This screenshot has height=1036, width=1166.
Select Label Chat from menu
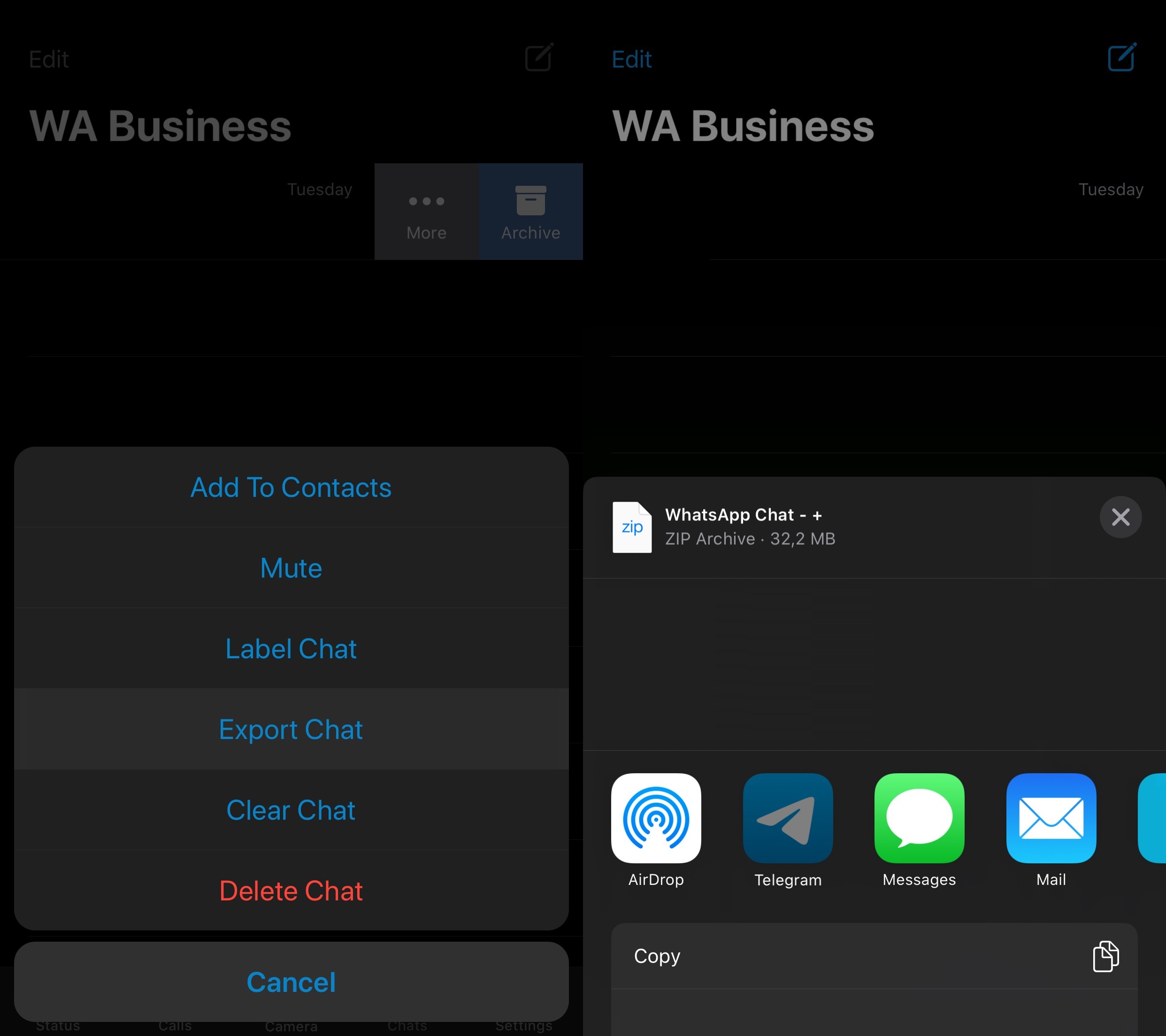291,649
